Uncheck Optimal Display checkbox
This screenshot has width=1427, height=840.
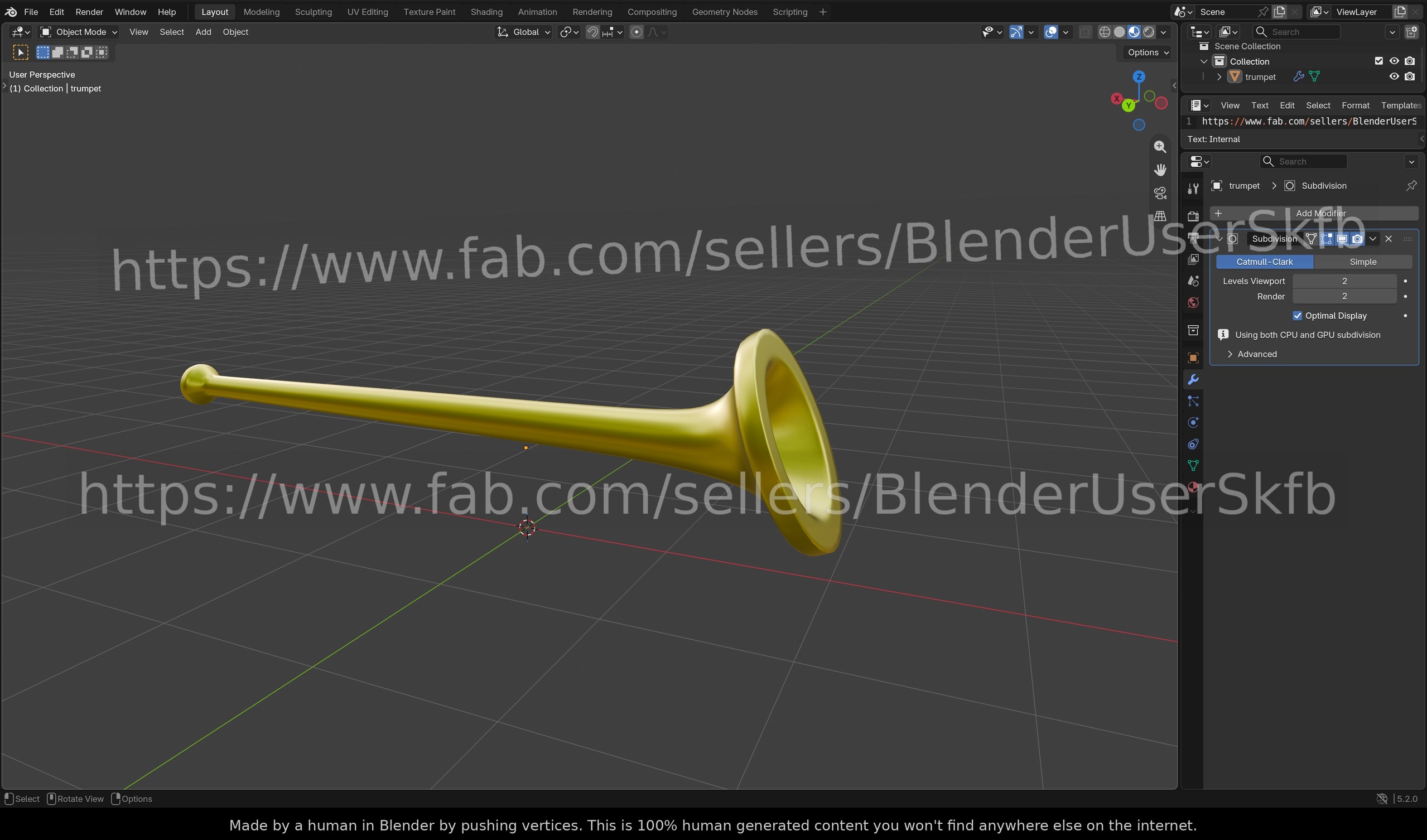coord(1298,316)
